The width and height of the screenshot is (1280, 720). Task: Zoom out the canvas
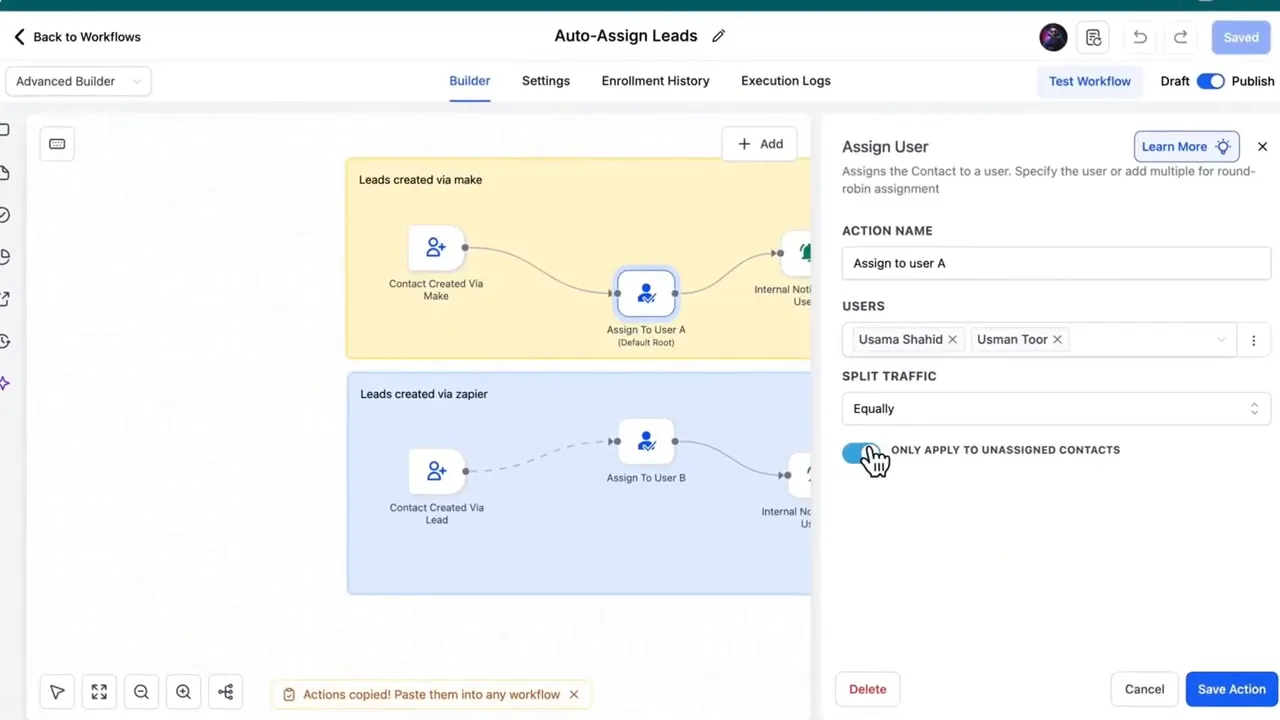(x=141, y=692)
